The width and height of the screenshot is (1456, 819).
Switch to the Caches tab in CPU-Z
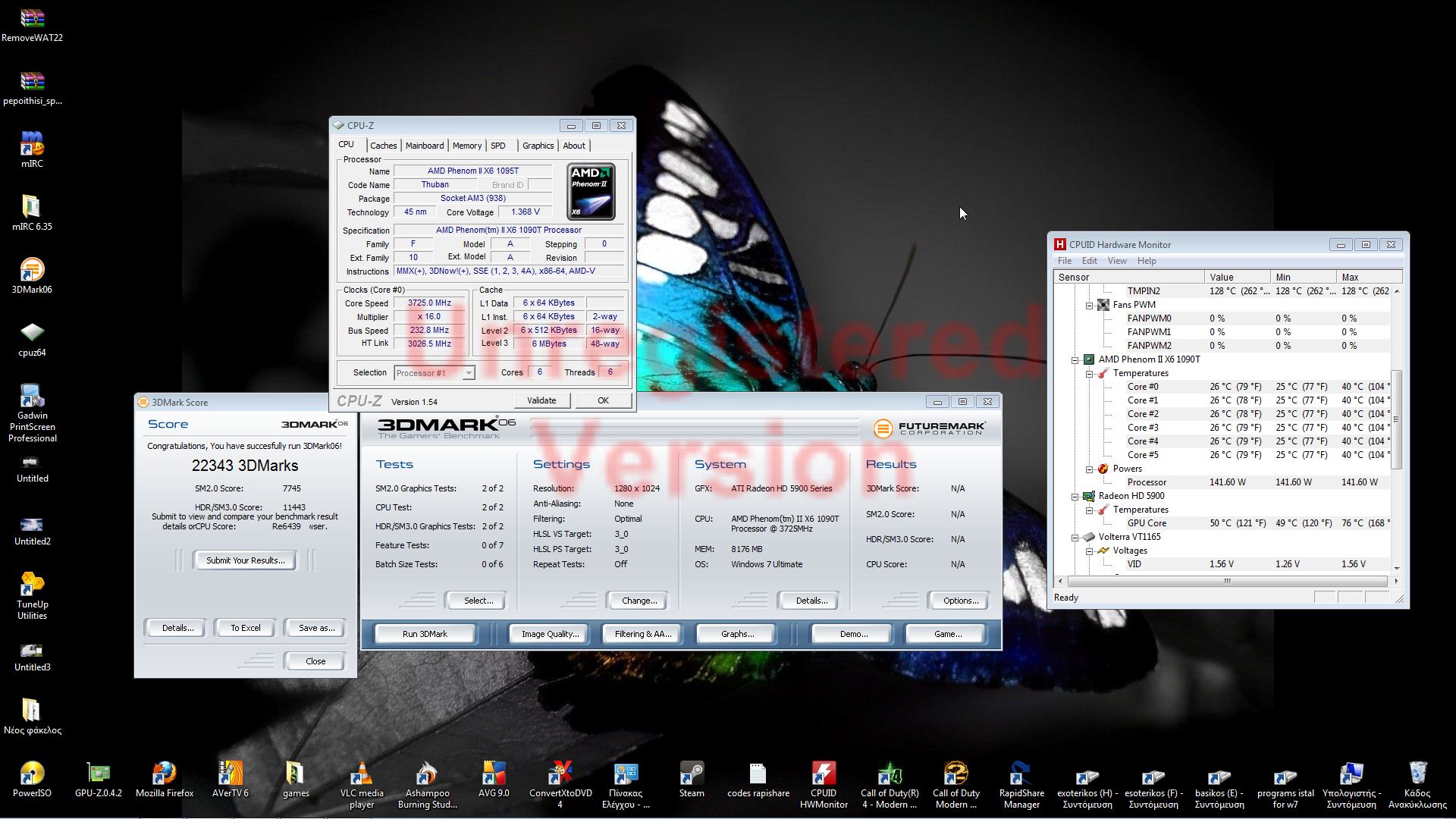[383, 146]
